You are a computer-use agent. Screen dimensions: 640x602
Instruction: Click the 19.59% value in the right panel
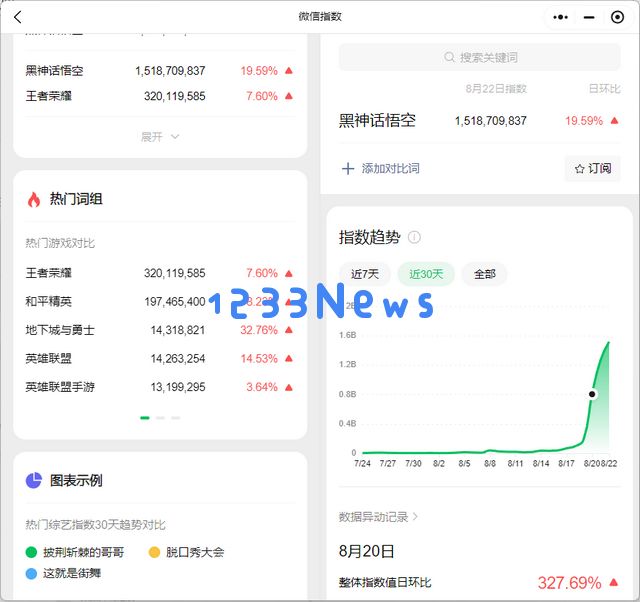584,121
